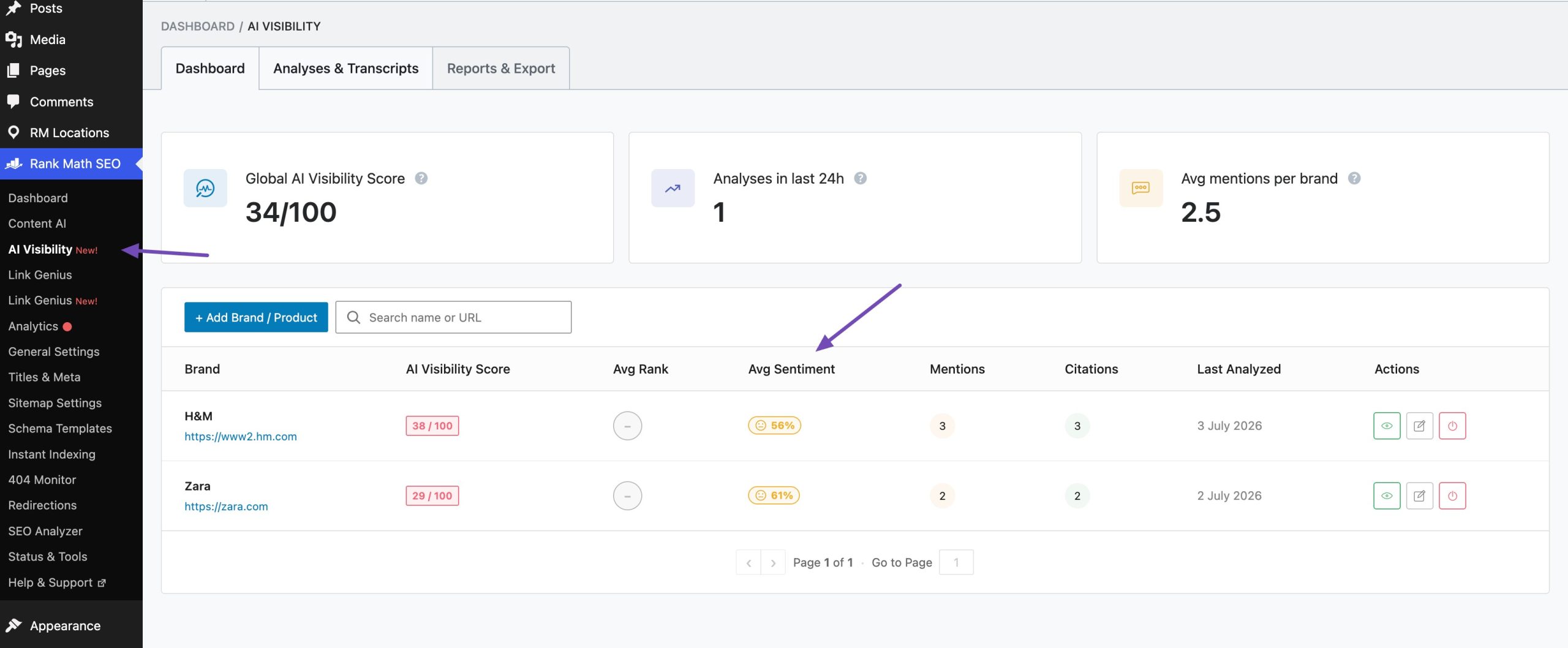Open Content AI under Rank Math SEO
The image size is (1568, 648).
pos(37,224)
